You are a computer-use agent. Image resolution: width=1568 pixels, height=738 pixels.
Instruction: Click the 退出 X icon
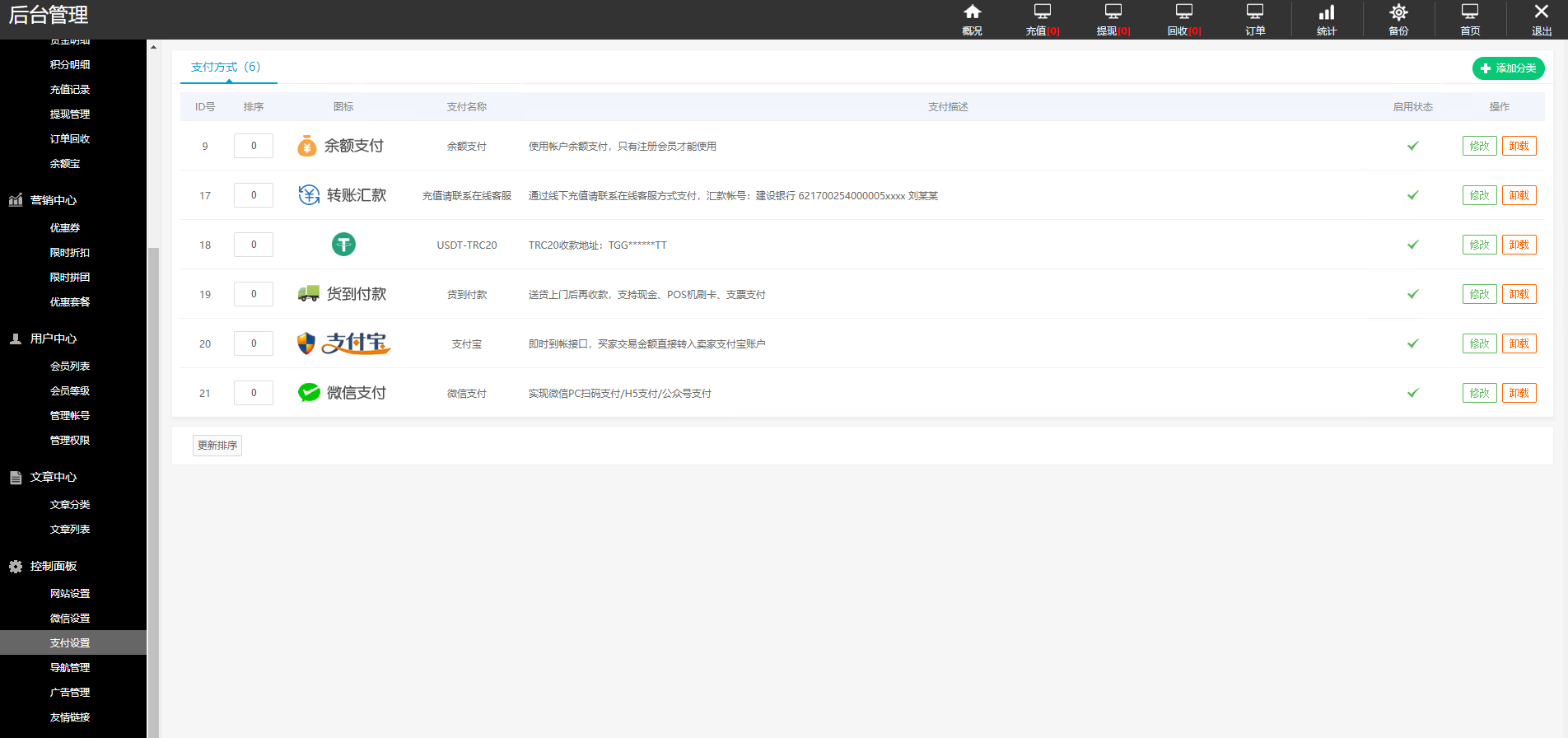(x=1542, y=12)
